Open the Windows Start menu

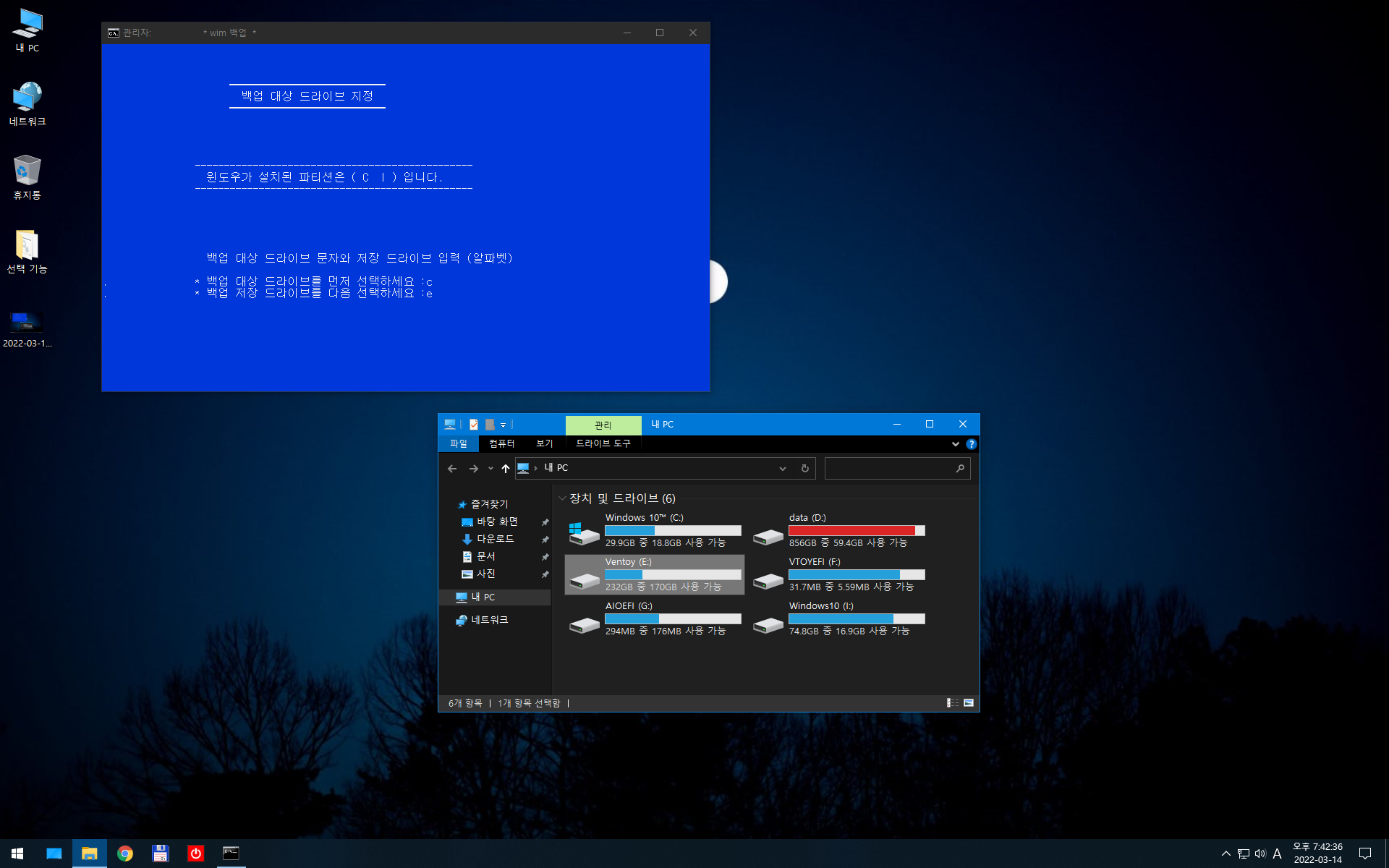17,854
